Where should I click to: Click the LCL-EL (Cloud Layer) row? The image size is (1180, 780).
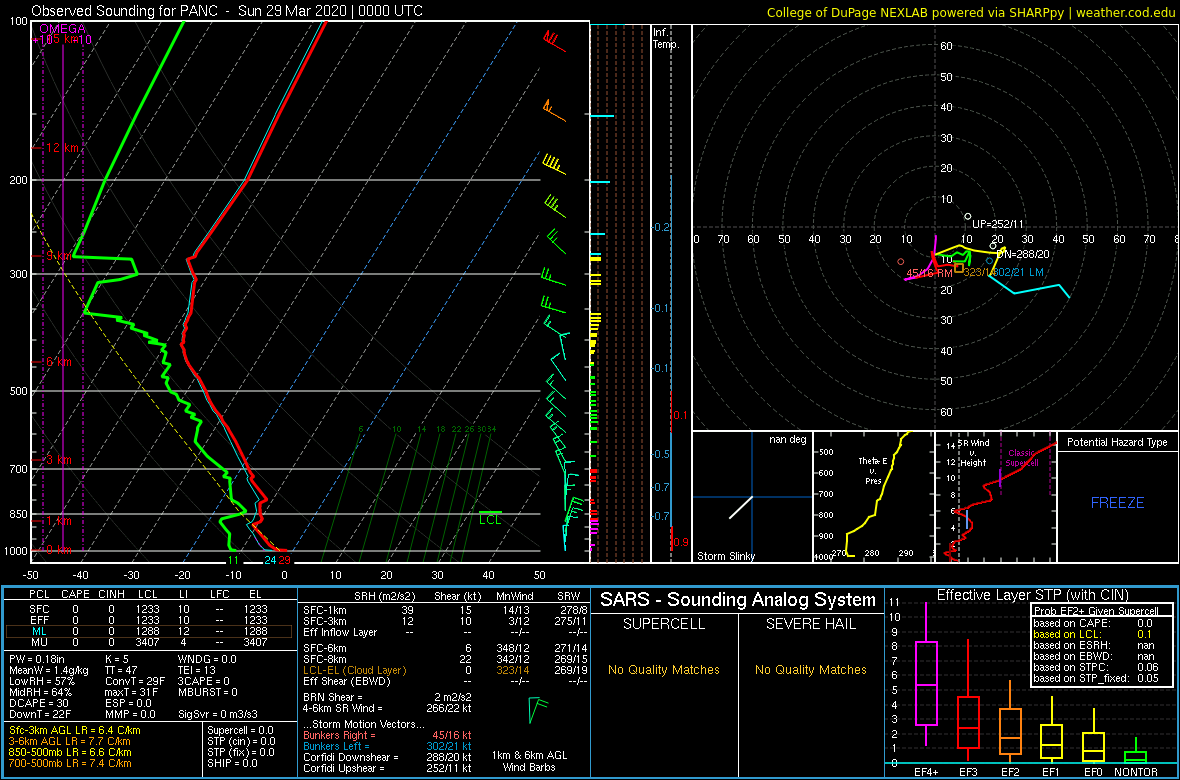[x=445, y=670]
